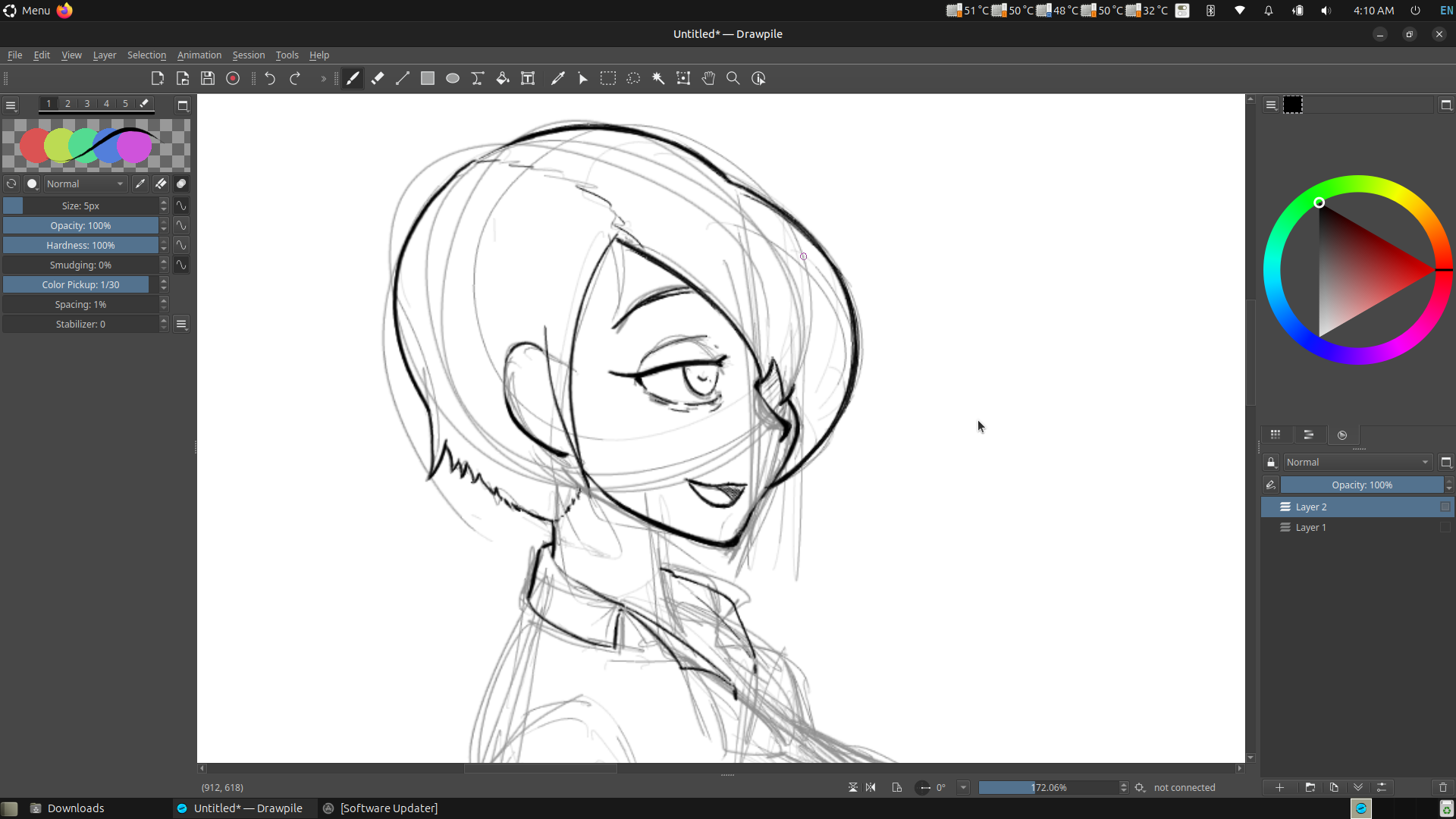
Task: Toggle the Layer 2 checkbox
Action: click(1445, 507)
